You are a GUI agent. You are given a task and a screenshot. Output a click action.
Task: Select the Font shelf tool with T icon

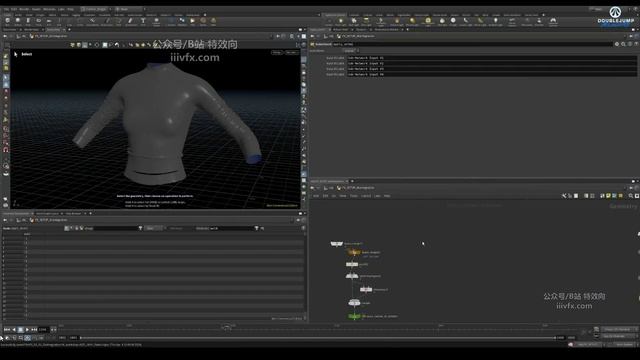click(143, 21)
